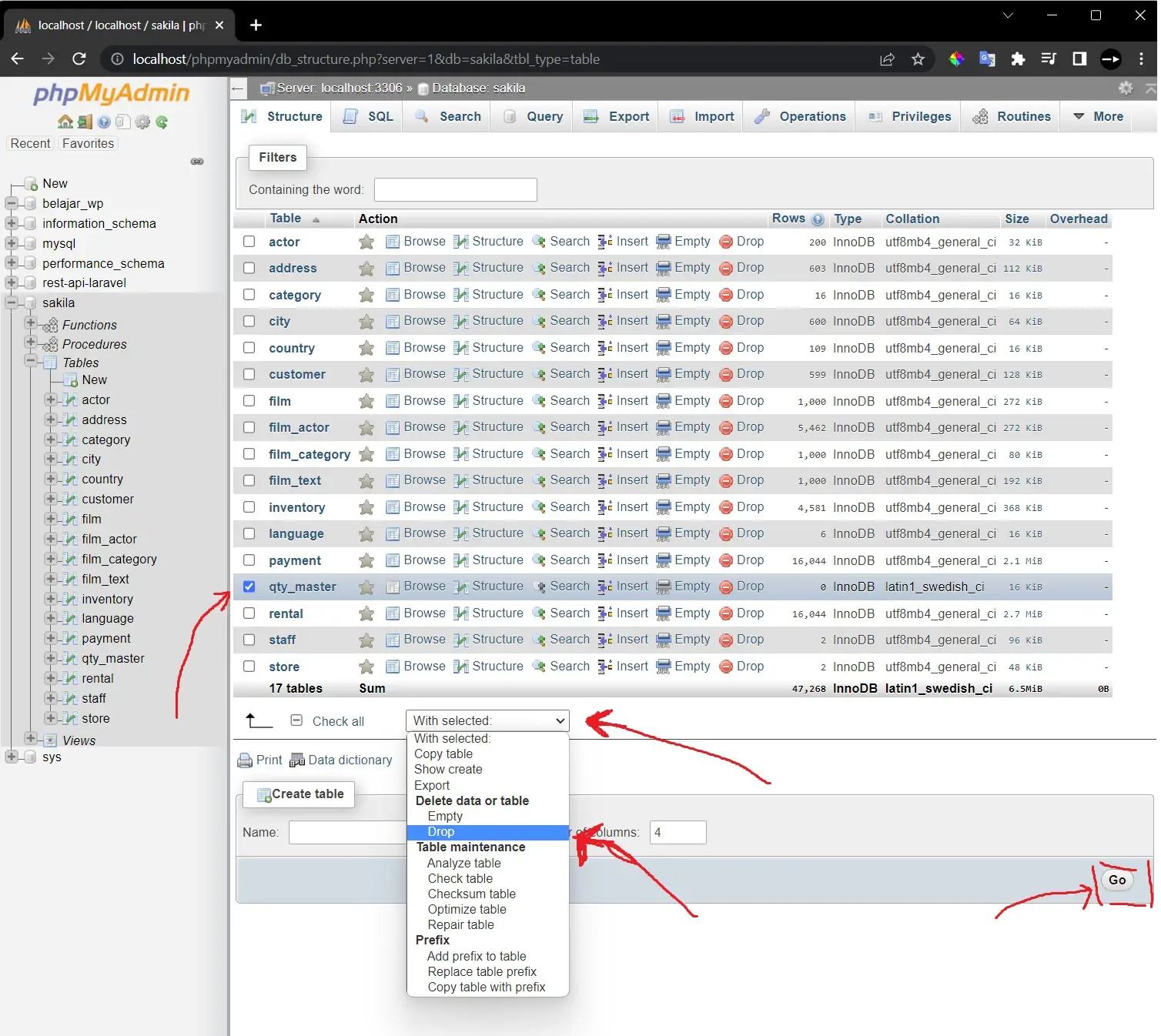Screen dimensions: 1161x1036
Task: Open the With selected dropdown
Action: (487, 720)
